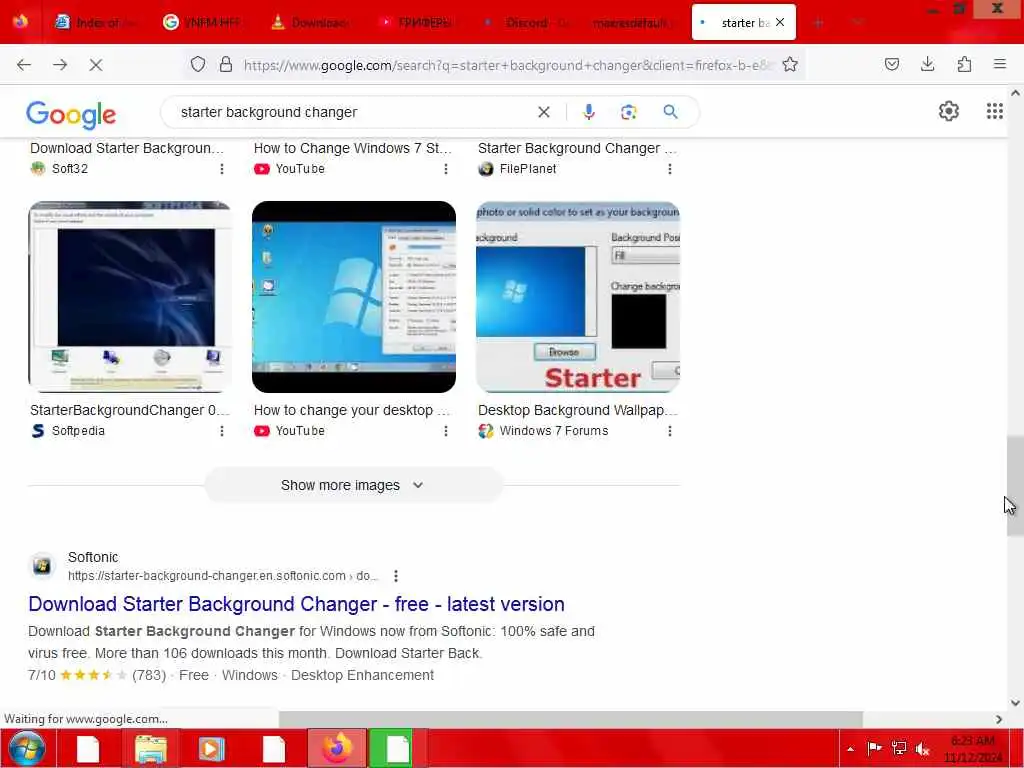
Task: Click the horizontal scrollbar right arrow
Action: (999, 719)
